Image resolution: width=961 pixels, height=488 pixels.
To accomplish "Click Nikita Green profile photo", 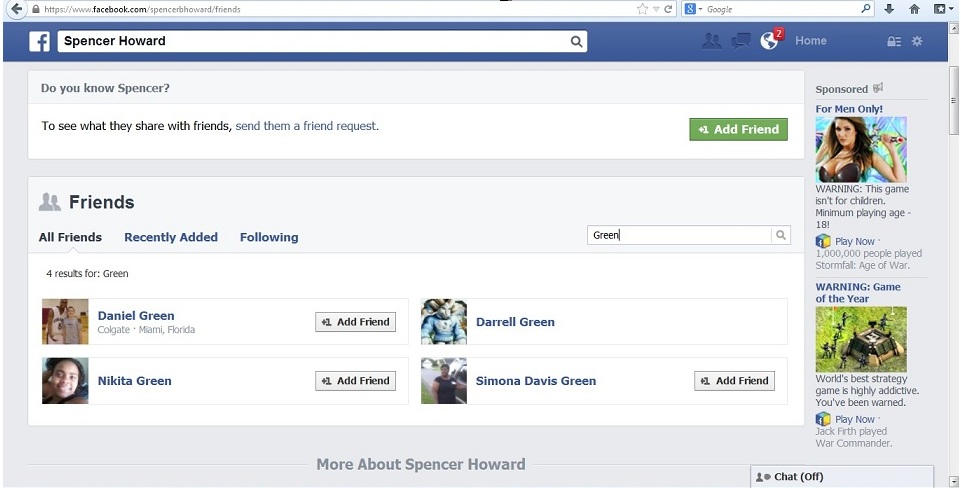I will pos(65,381).
